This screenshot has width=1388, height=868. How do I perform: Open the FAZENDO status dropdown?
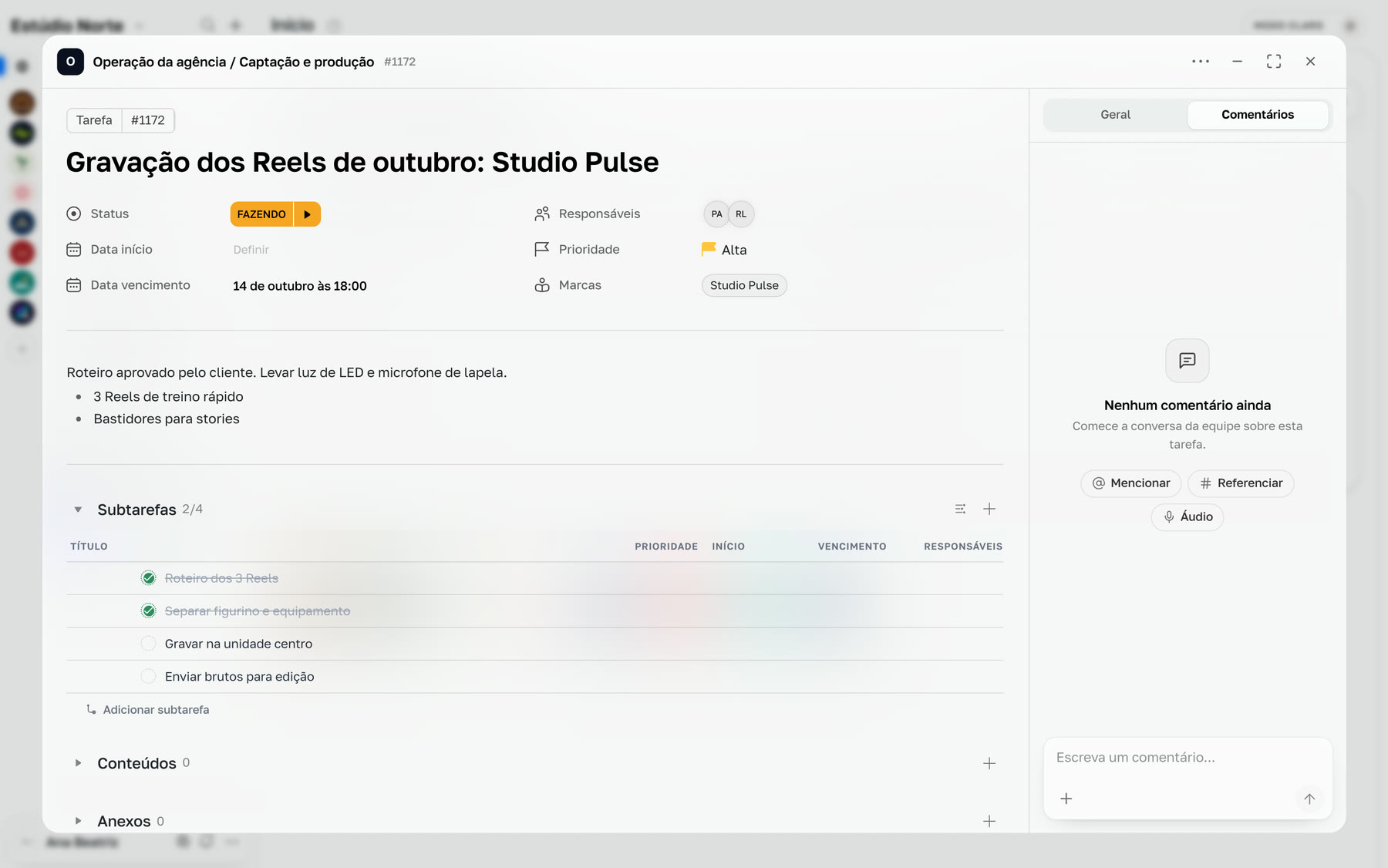pos(261,214)
